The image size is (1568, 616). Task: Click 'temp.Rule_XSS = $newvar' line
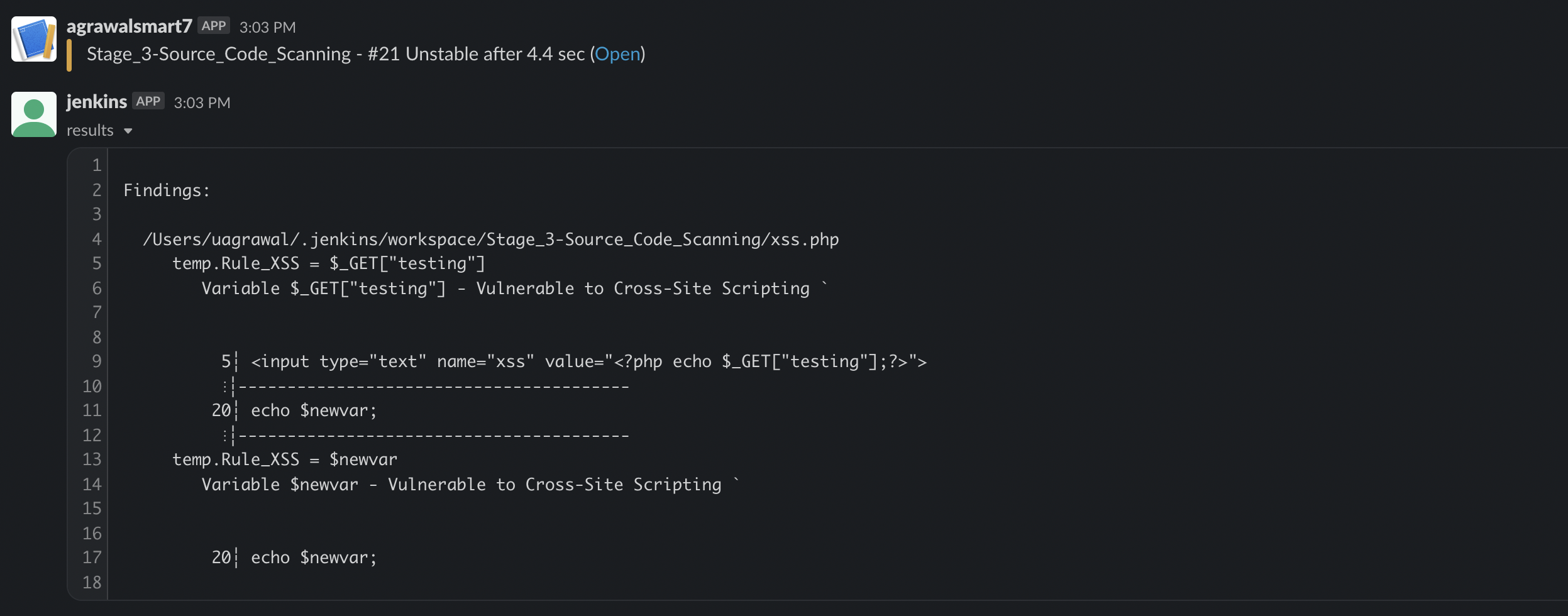point(285,459)
